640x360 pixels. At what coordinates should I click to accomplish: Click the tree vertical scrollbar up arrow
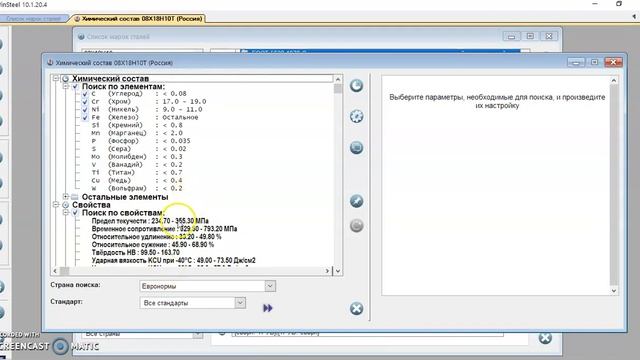point(338,79)
